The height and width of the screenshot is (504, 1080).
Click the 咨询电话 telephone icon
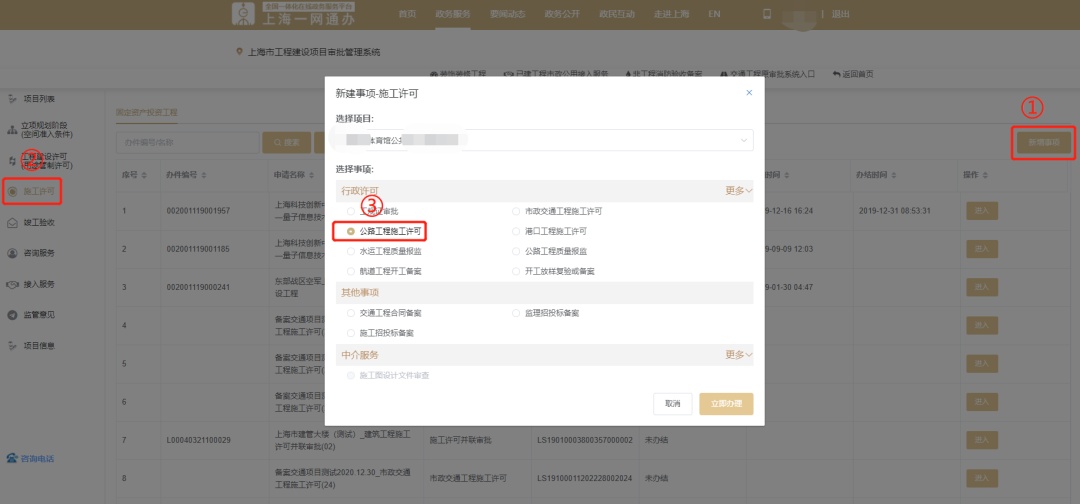tap(12, 459)
